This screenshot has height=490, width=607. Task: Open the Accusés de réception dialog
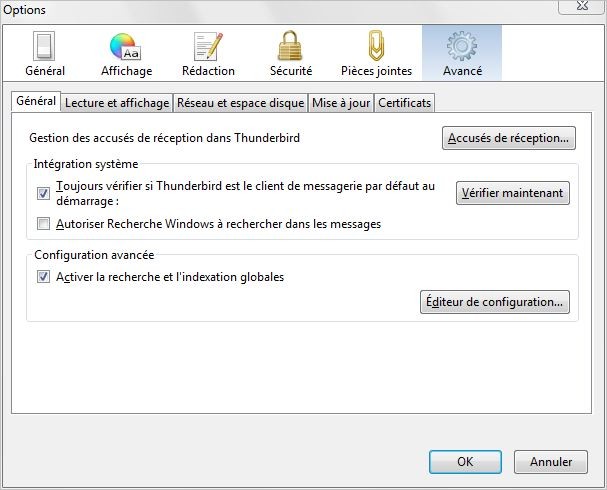(509, 138)
